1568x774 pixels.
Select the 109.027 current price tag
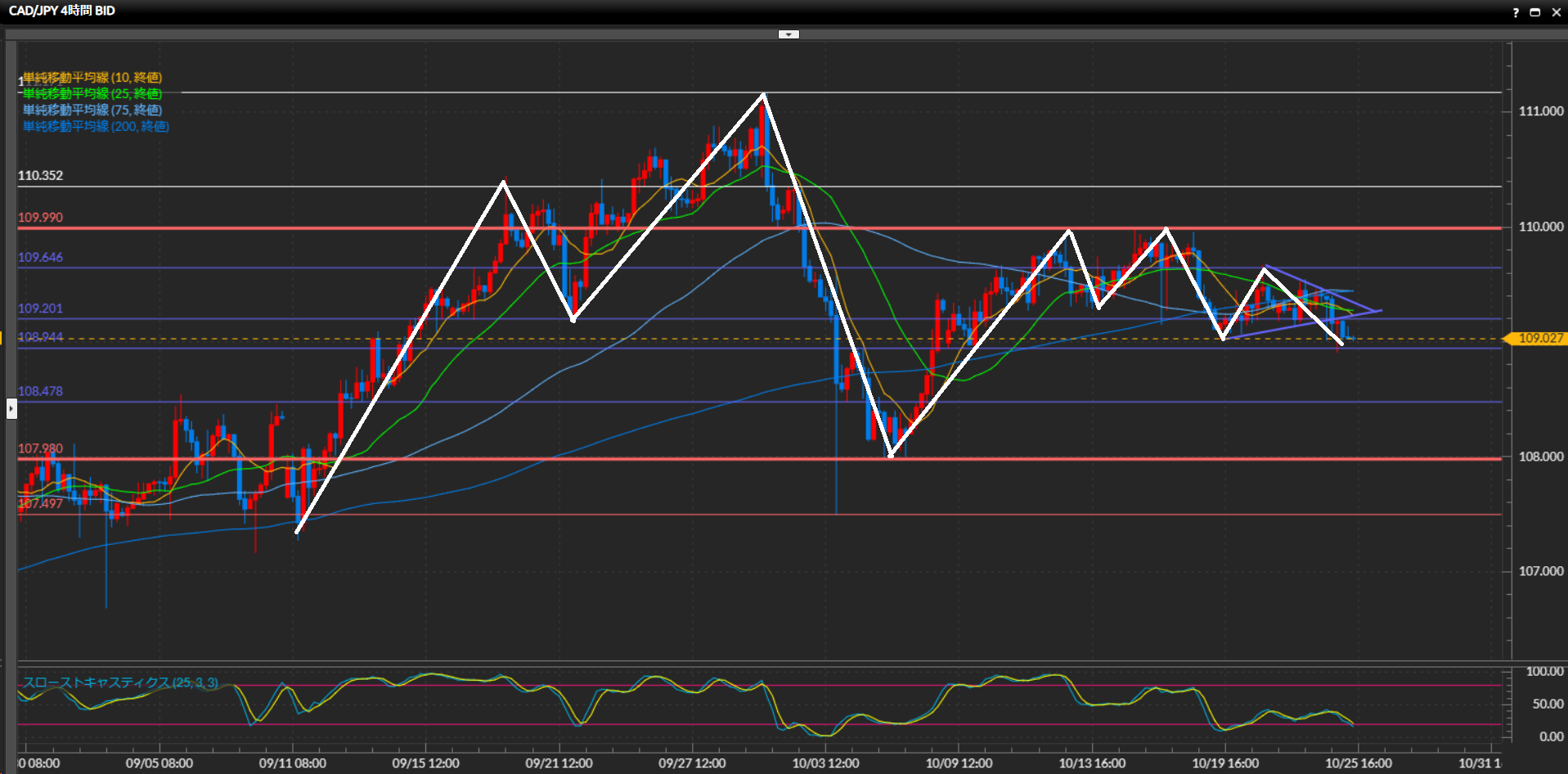[x=1538, y=339]
